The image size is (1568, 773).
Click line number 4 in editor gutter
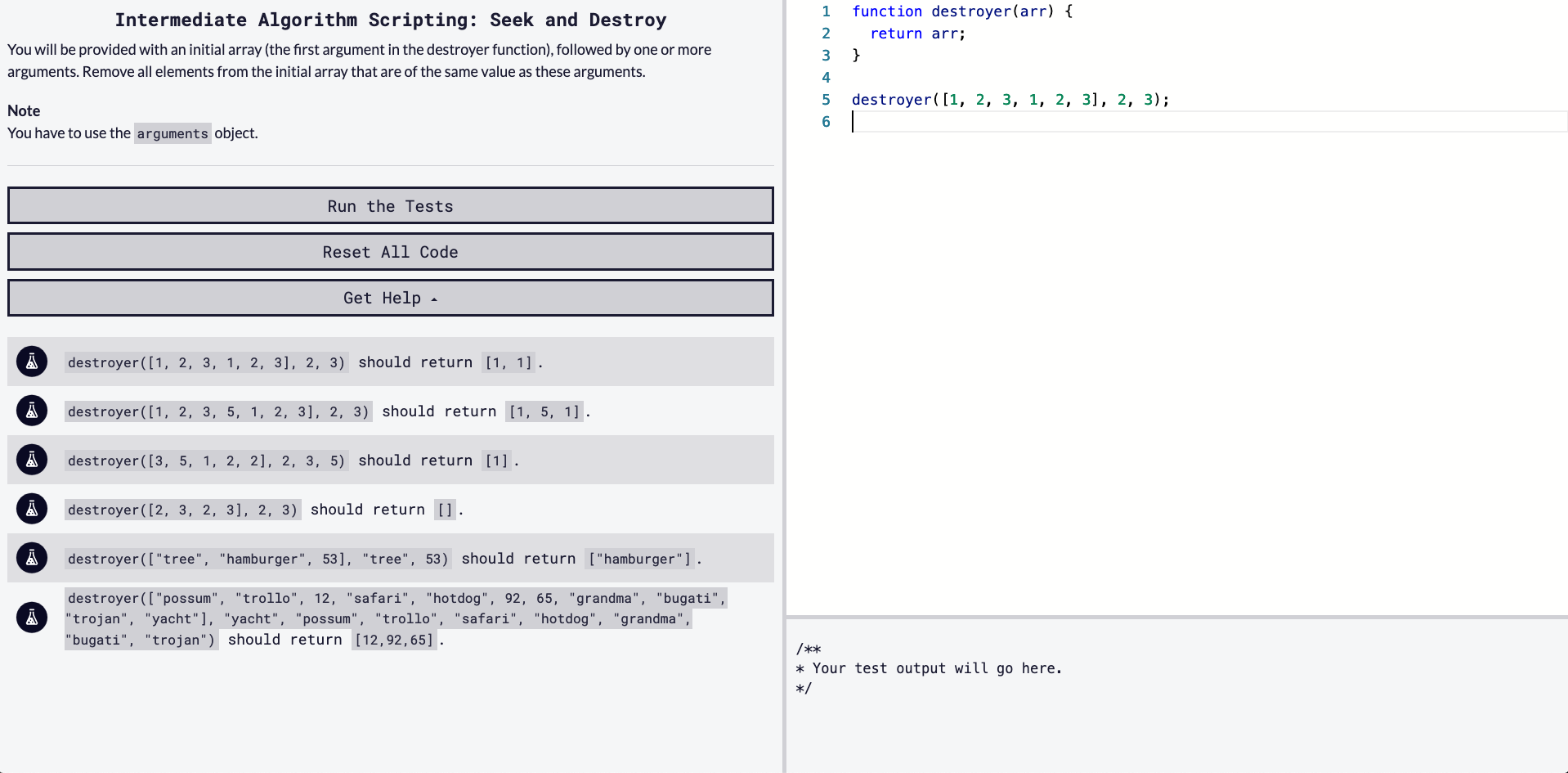[826, 78]
